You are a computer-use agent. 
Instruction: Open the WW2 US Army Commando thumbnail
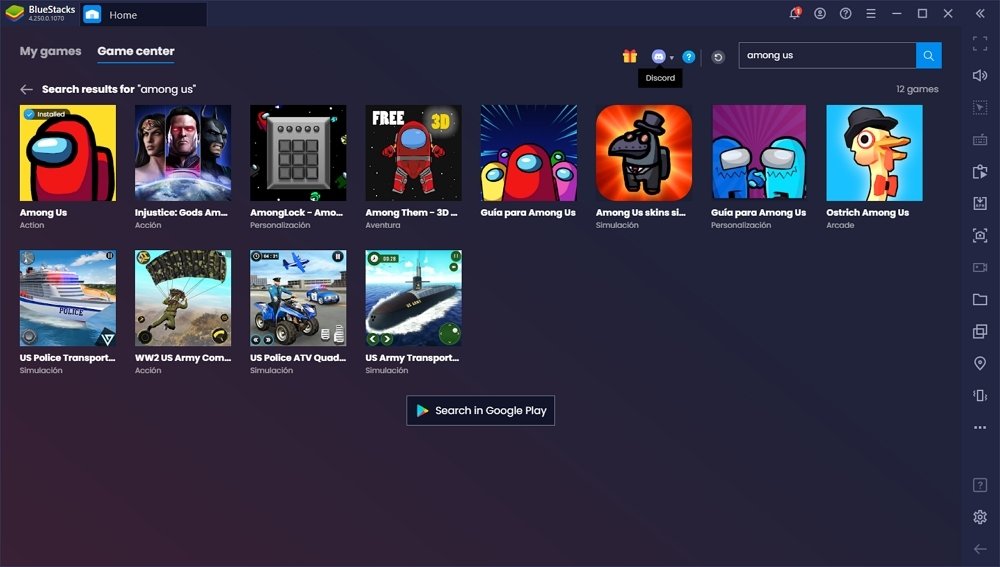pos(183,298)
